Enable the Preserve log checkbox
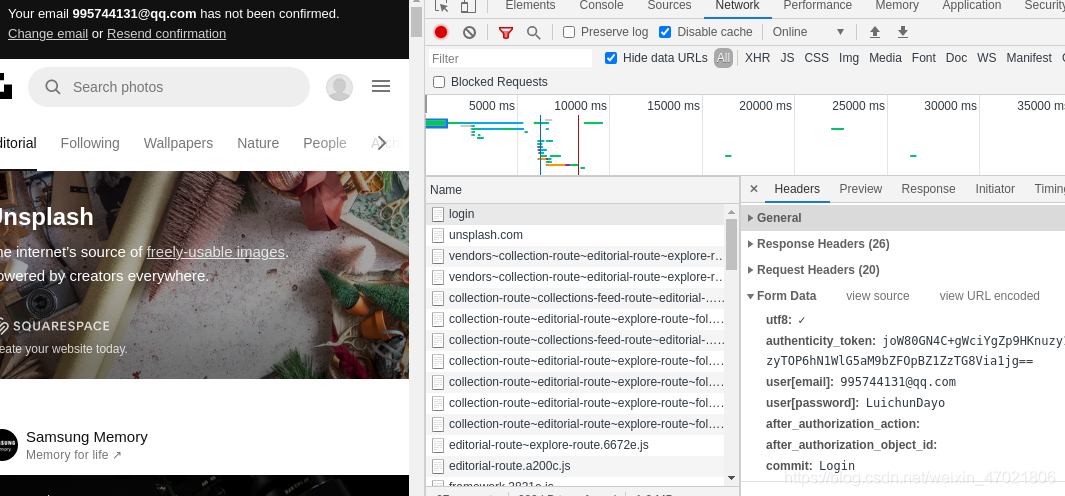1065x496 pixels. tap(569, 32)
